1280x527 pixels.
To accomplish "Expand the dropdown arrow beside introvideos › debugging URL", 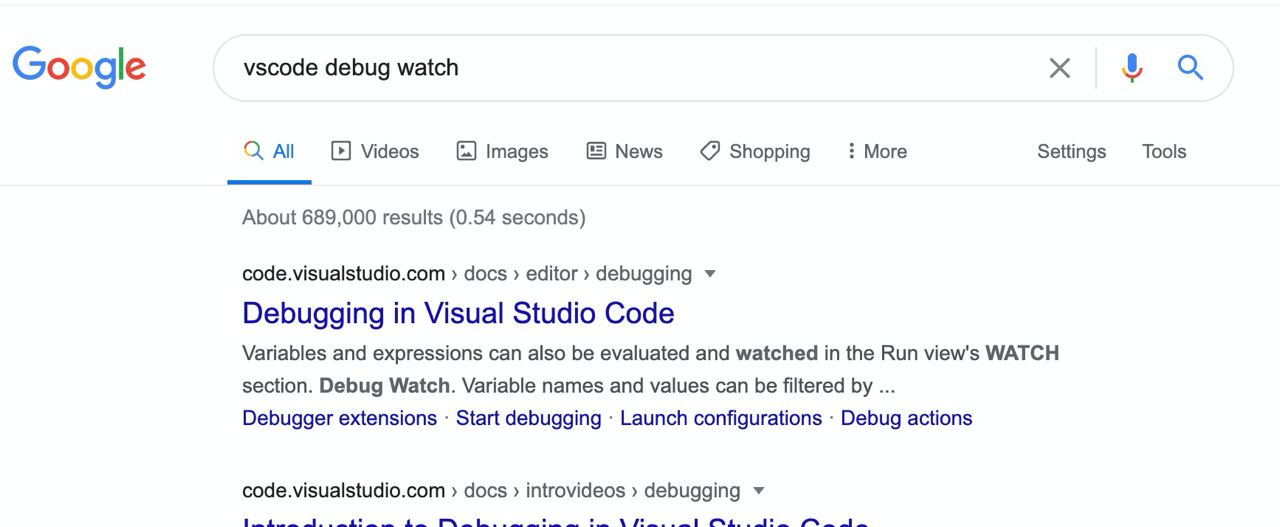I will 758,491.
